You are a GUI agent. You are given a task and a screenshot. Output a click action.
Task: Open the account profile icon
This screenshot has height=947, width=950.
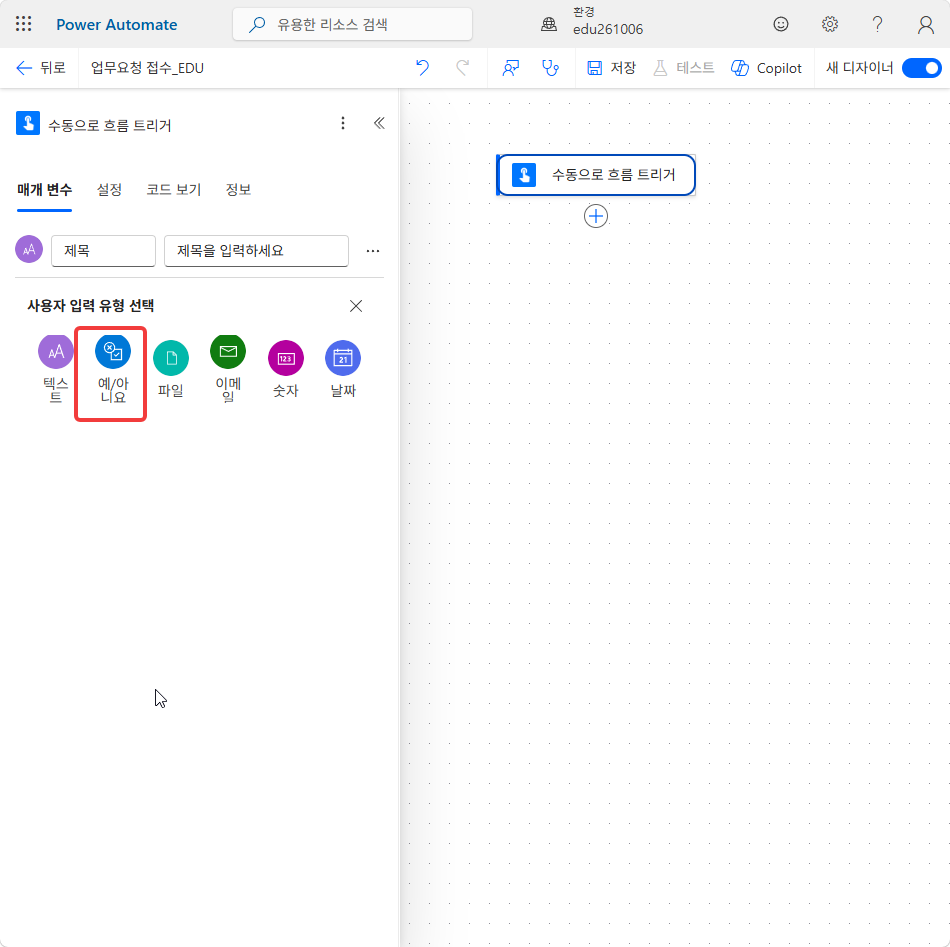click(925, 24)
